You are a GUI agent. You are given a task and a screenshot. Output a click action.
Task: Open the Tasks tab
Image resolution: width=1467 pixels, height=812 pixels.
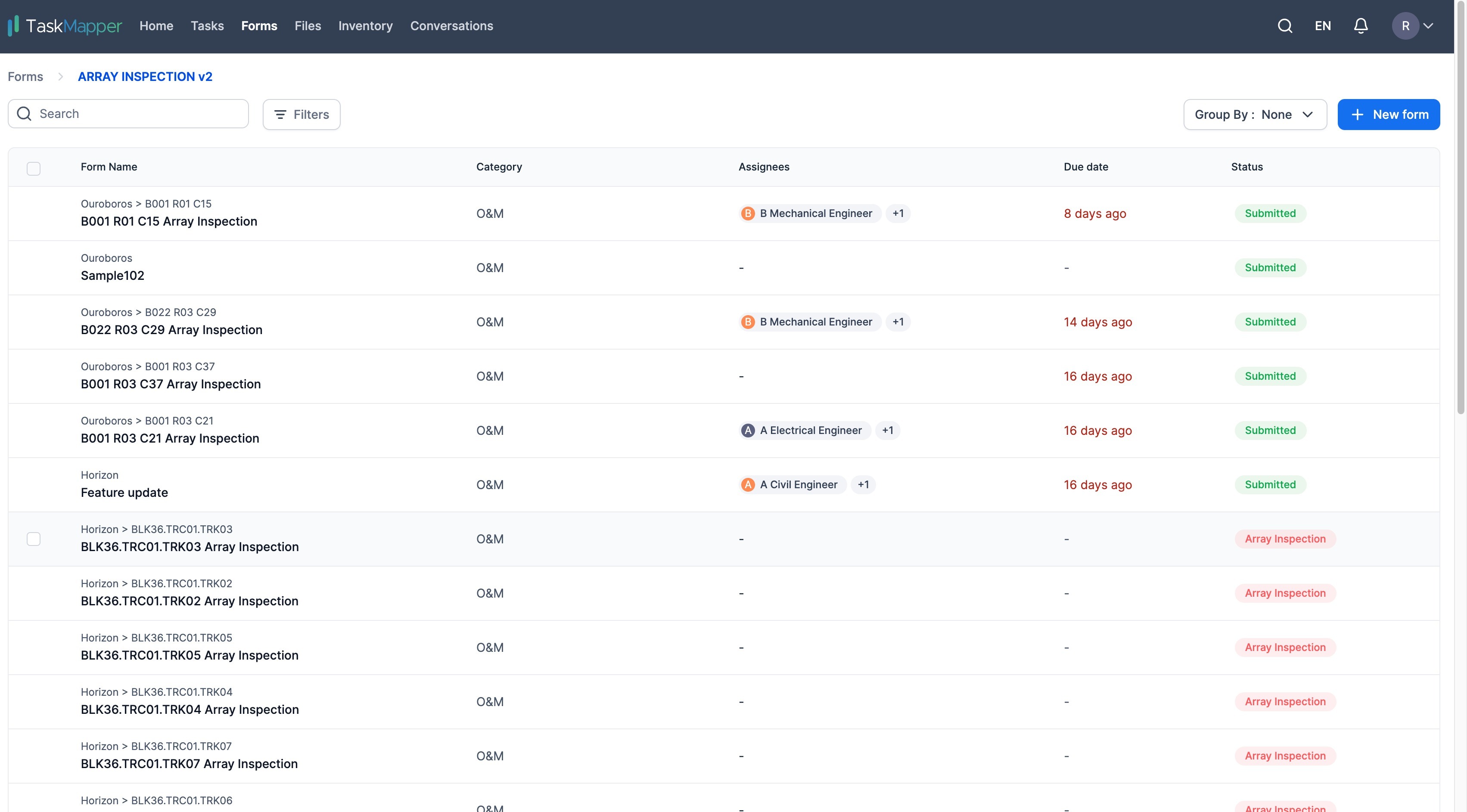[x=207, y=26]
